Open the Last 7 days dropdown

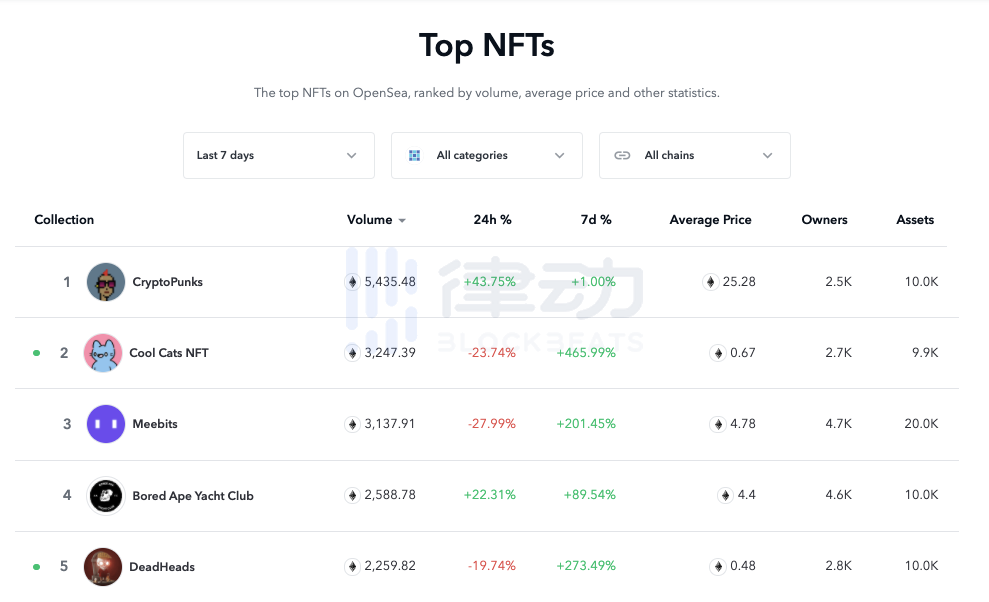pos(278,156)
